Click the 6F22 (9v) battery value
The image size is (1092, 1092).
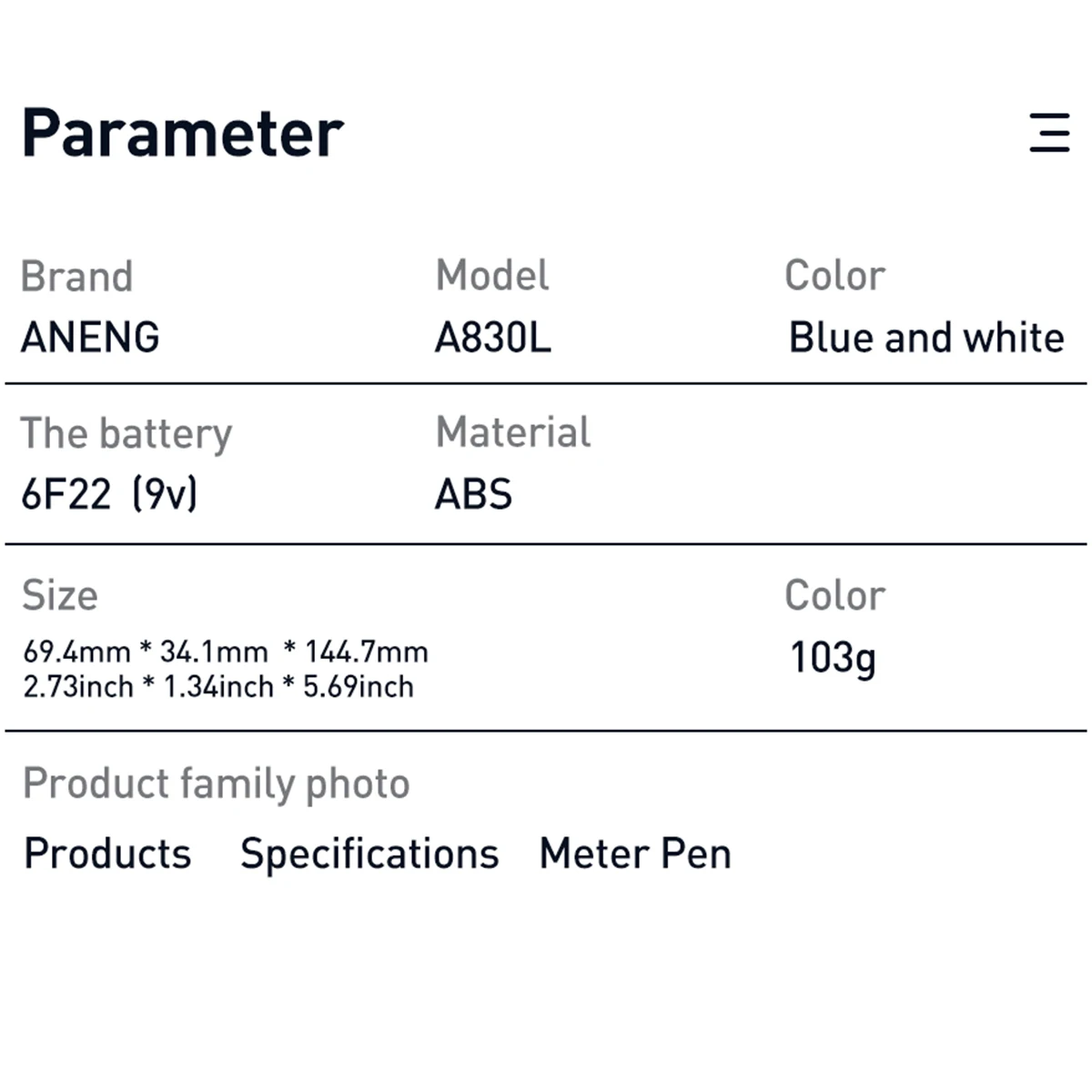pos(109,494)
